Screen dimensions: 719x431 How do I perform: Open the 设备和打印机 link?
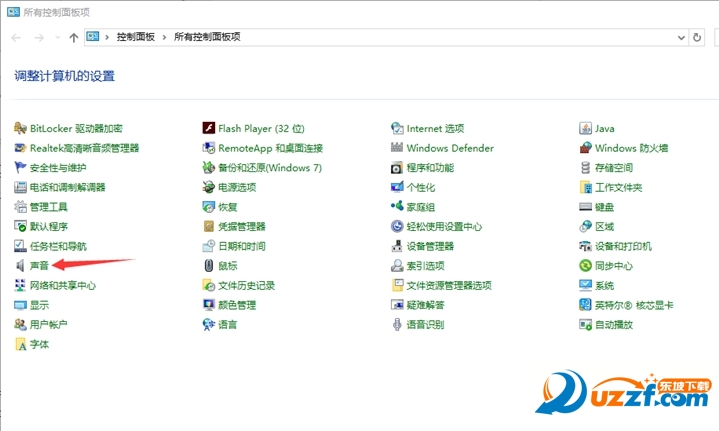[623, 246]
